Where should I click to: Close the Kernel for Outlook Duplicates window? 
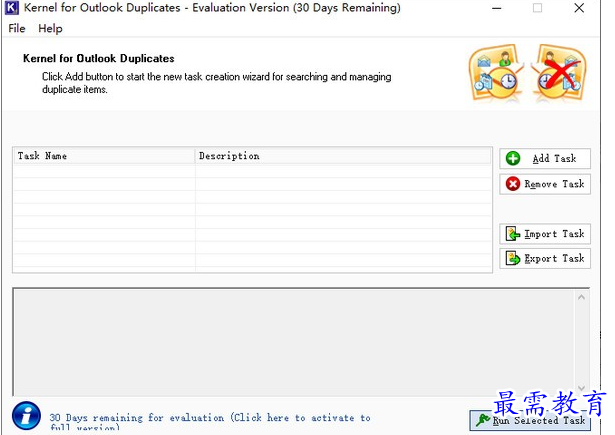579,8
